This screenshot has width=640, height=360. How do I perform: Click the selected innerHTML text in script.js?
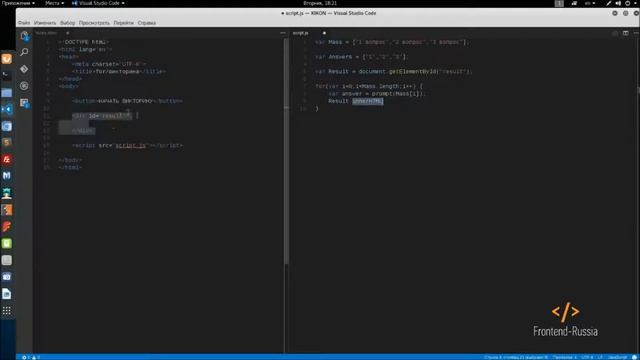pos(368,101)
